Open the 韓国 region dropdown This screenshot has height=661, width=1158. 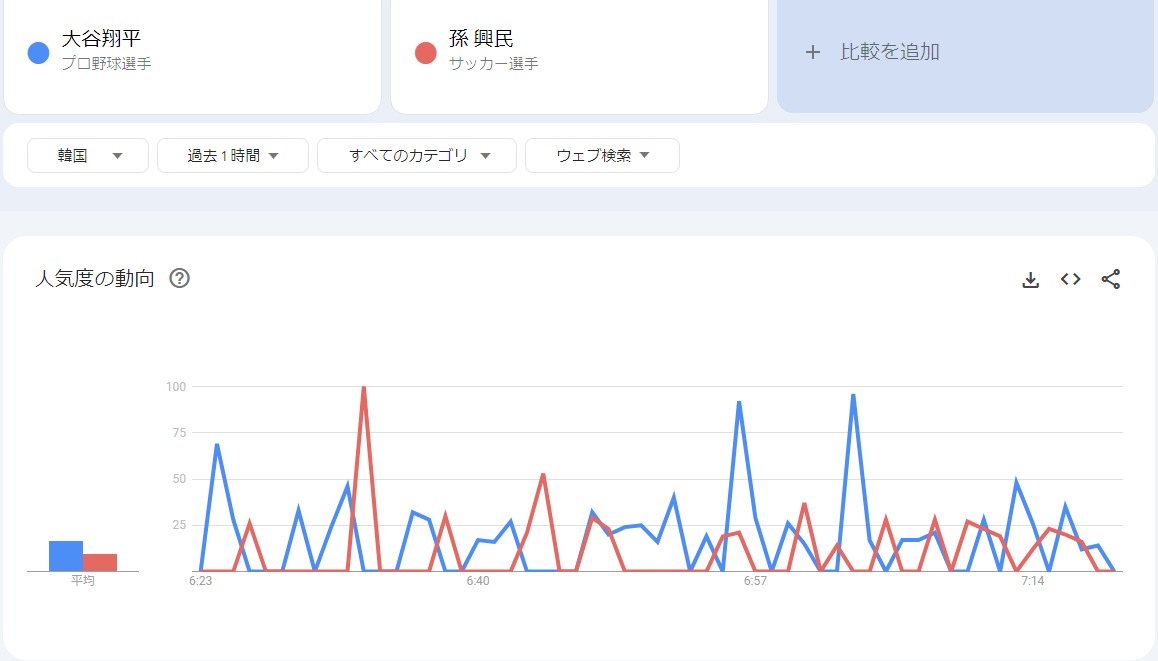pos(88,156)
